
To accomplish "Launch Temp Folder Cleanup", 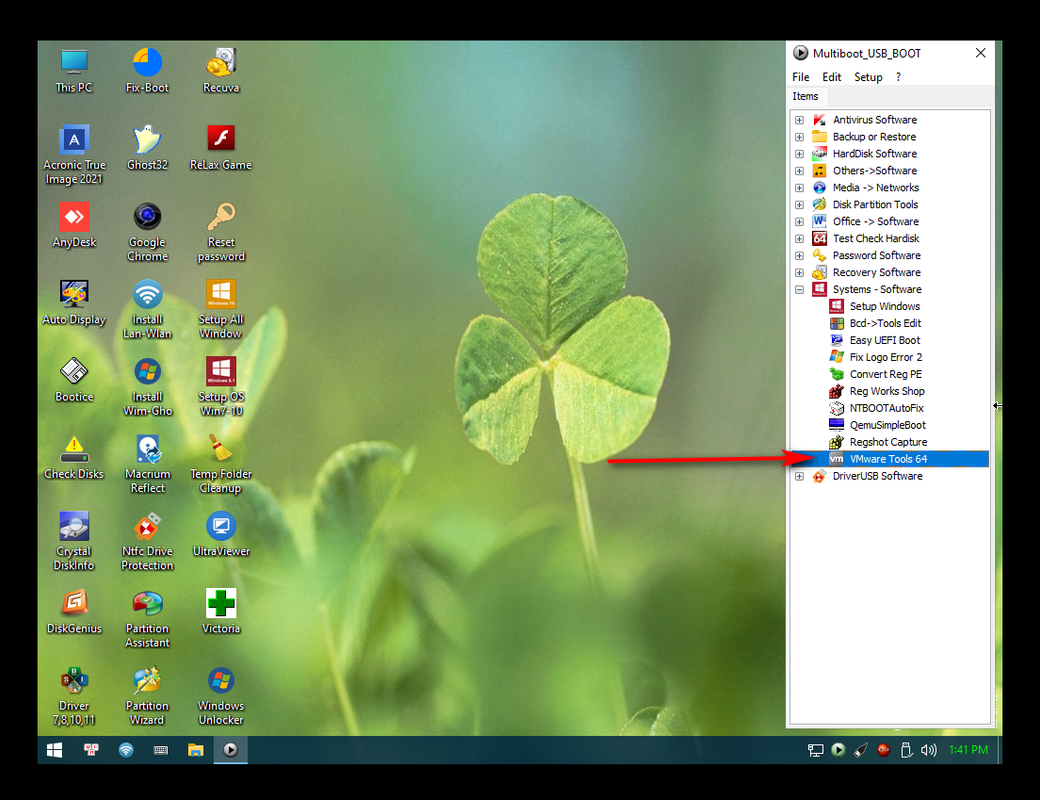I will [x=221, y=464].
